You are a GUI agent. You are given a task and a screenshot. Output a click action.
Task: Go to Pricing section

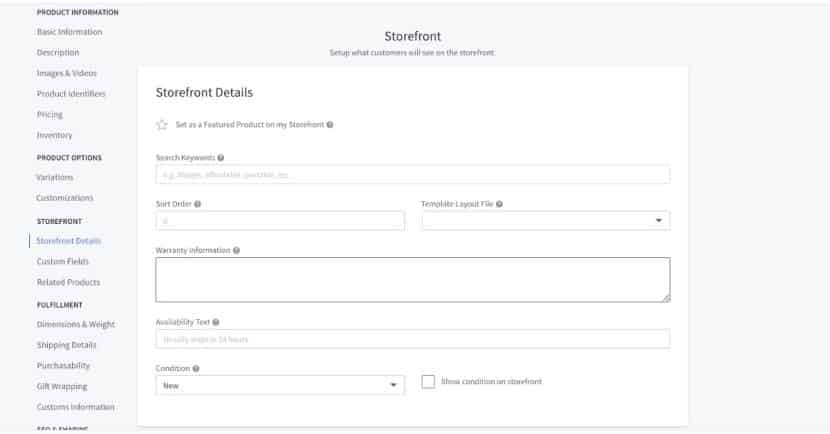pos(50,114)
